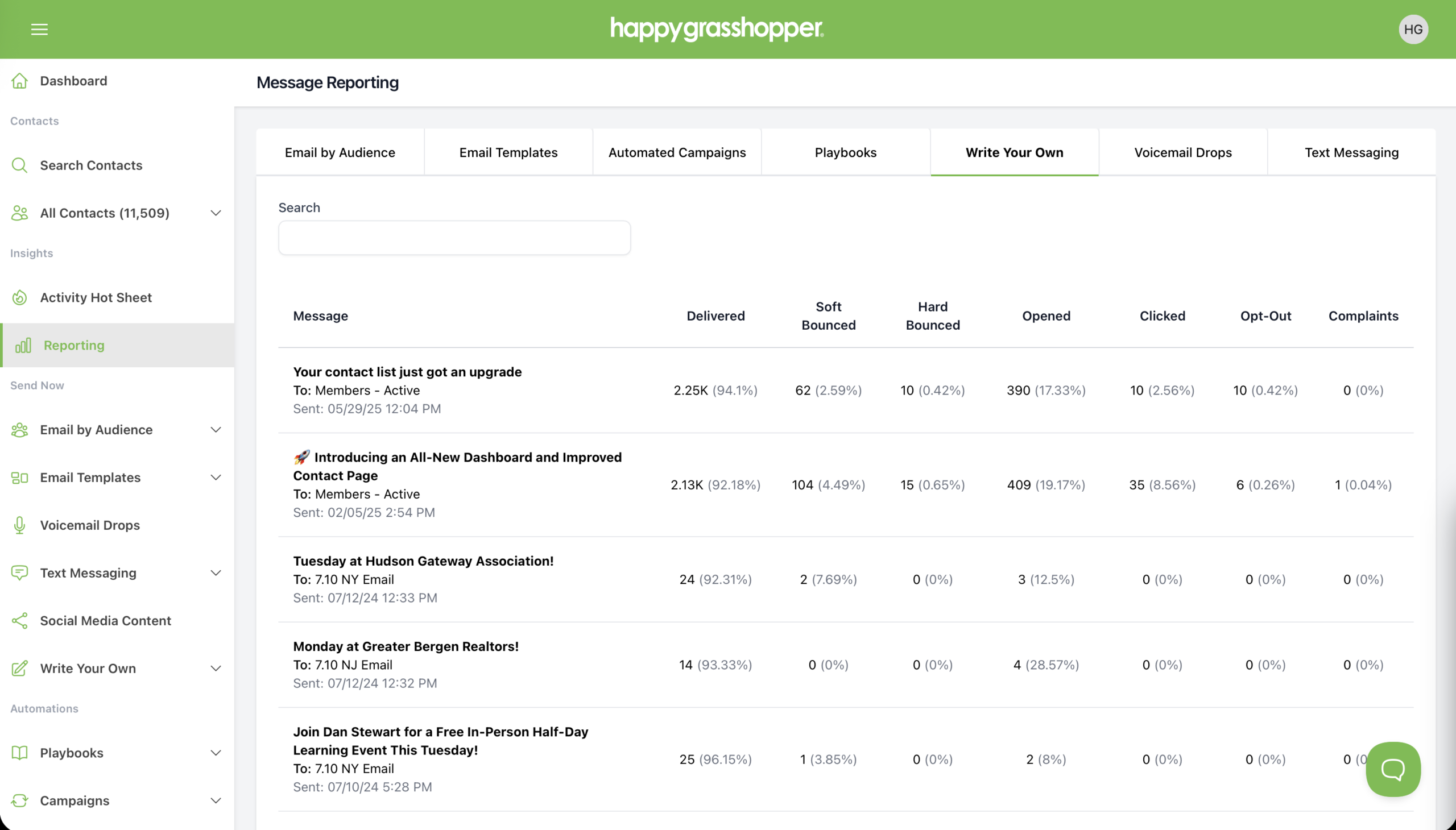Screen dimensions: 1456x830
Task: Click the HG user avatar
Action: click(x=1413, y=29)
